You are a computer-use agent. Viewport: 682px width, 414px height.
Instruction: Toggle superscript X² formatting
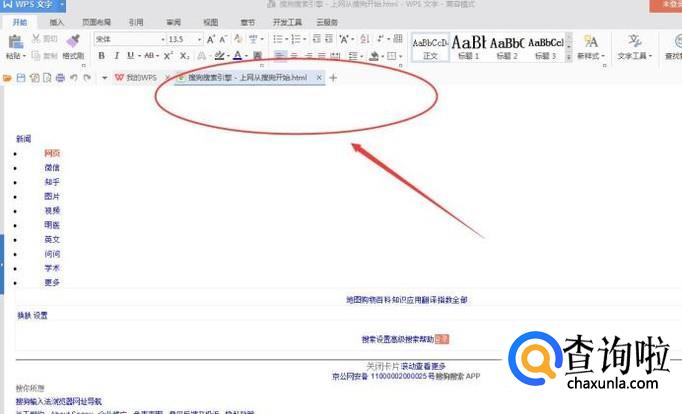[168, 56]
